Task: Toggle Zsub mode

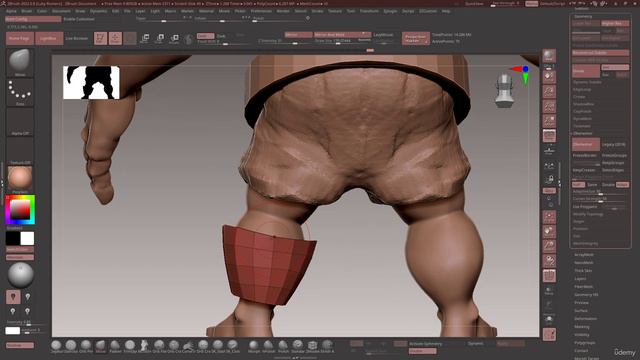Action: click(221, 36)
